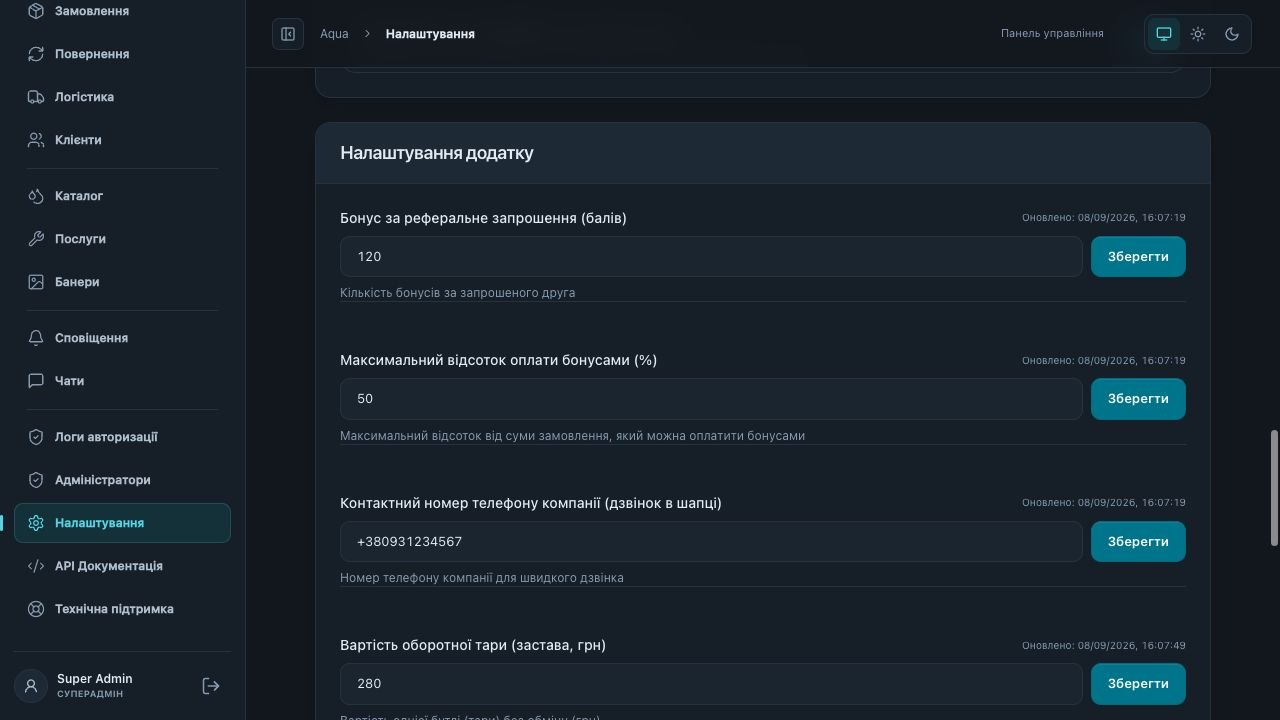Click the sidebar collapse panel icon
This screenshot has height=720, width=1280.
pos(288,34)
